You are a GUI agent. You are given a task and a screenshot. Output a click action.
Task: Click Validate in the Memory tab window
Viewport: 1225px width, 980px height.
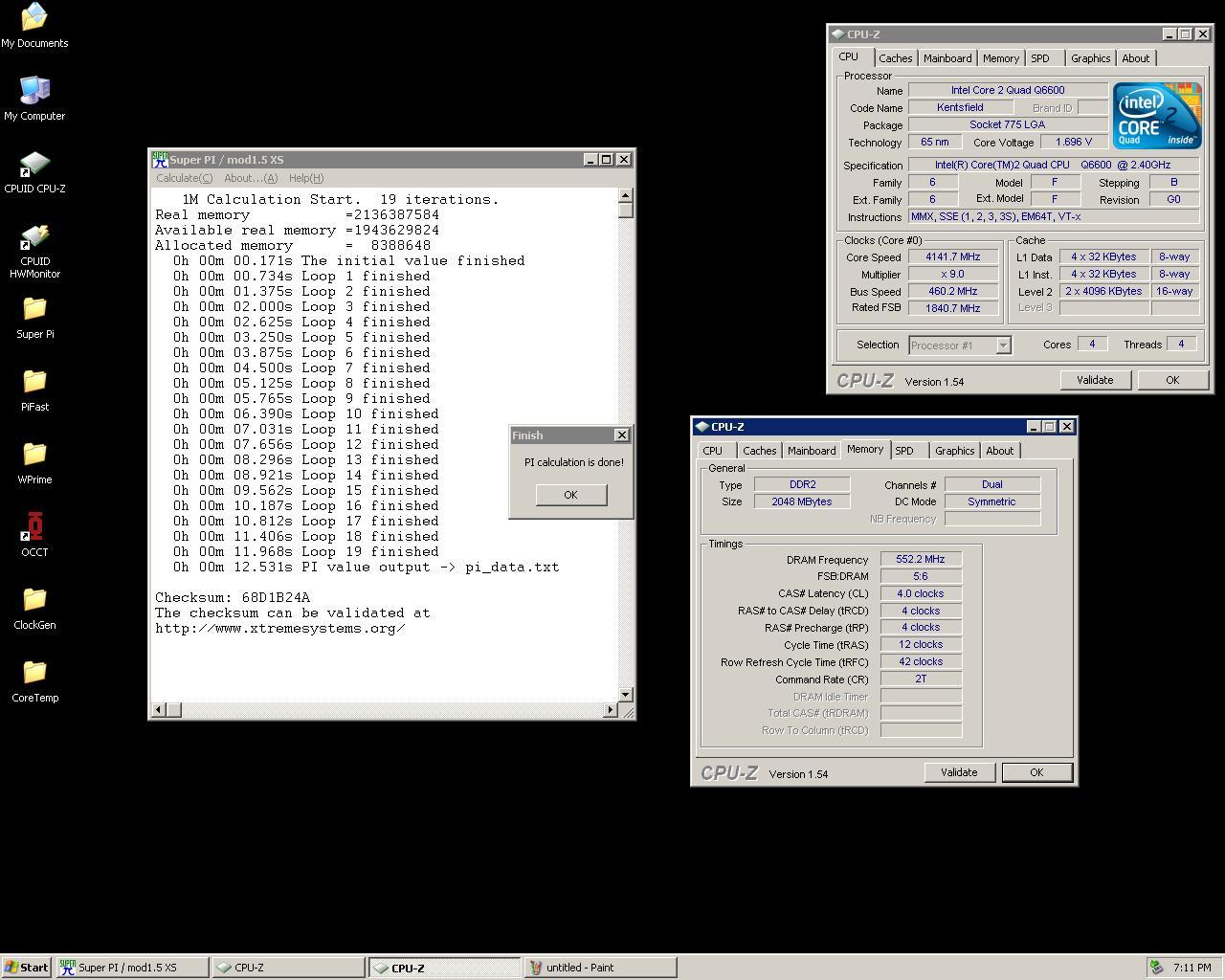point(959,772)
